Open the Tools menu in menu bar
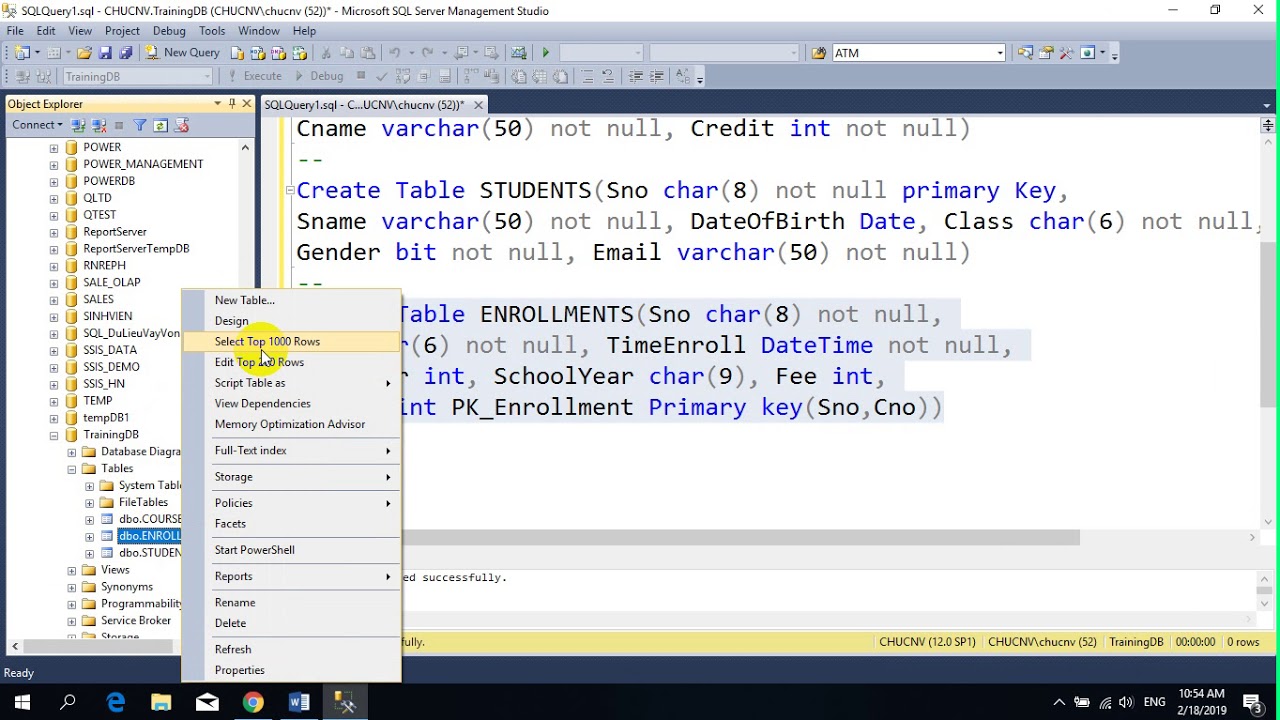 point(211,31)
